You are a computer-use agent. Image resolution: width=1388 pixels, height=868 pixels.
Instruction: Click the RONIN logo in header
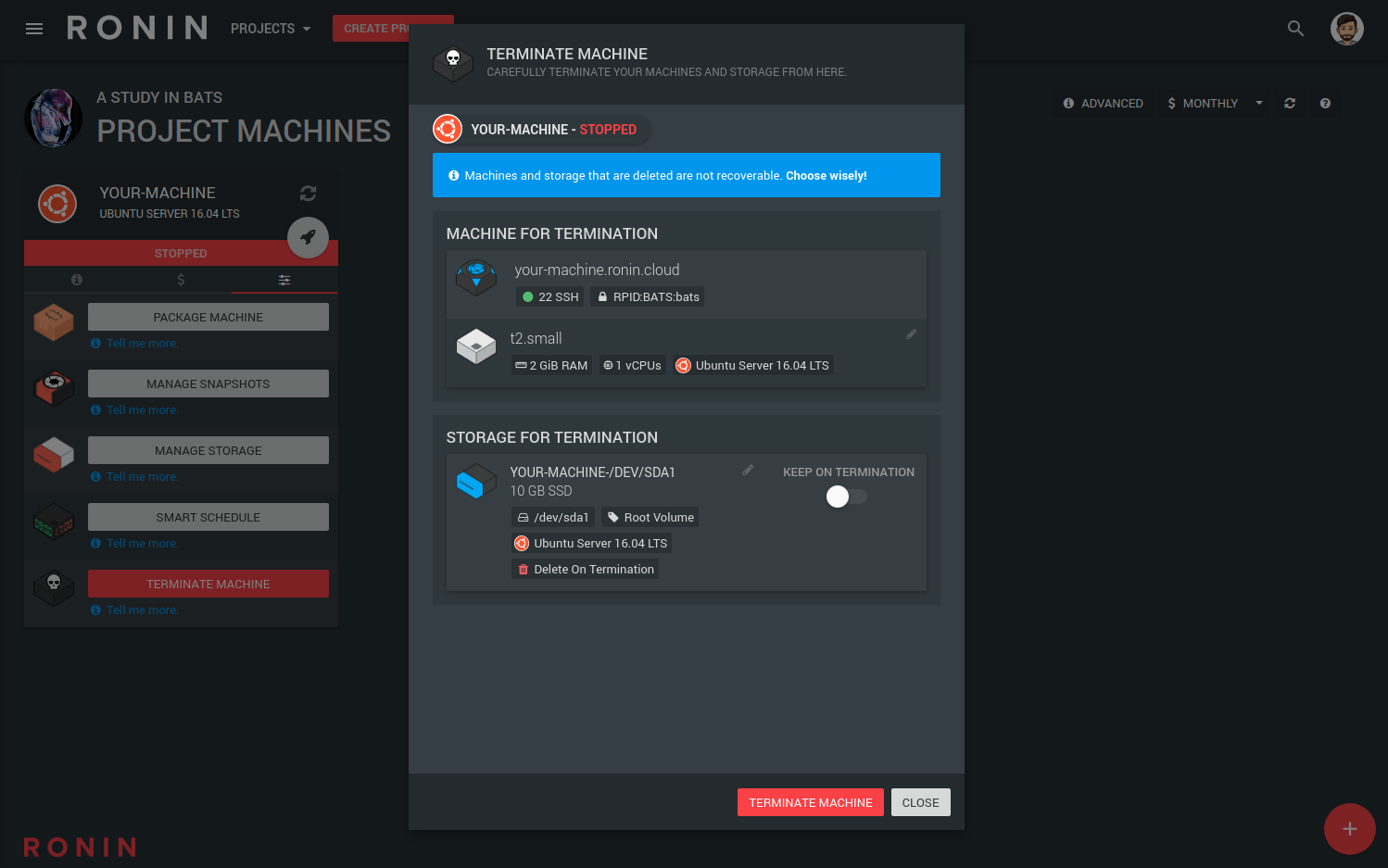(x=138, y=28)
